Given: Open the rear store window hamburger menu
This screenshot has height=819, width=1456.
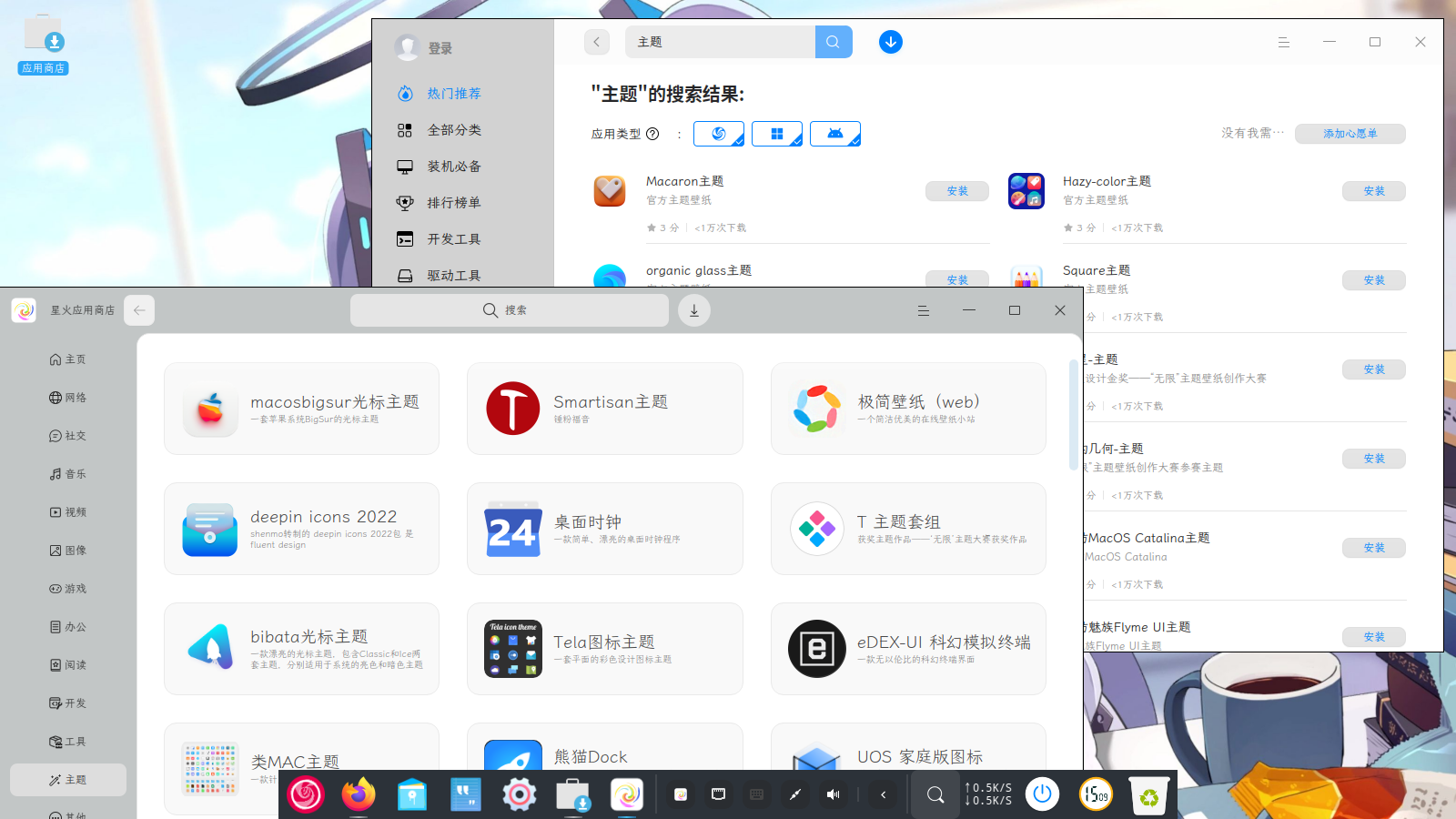Looking at the screenshot, I should tap(1284, 42).
